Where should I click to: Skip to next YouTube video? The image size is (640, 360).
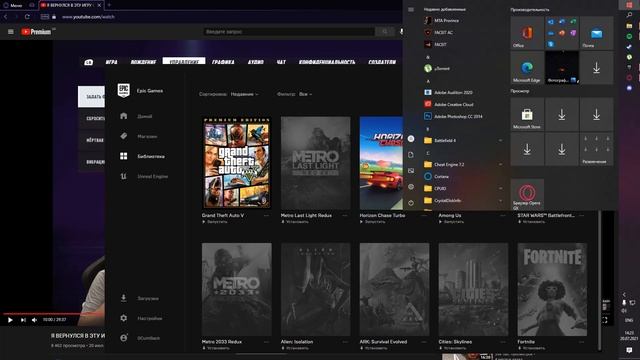click(x=23, y=320)
